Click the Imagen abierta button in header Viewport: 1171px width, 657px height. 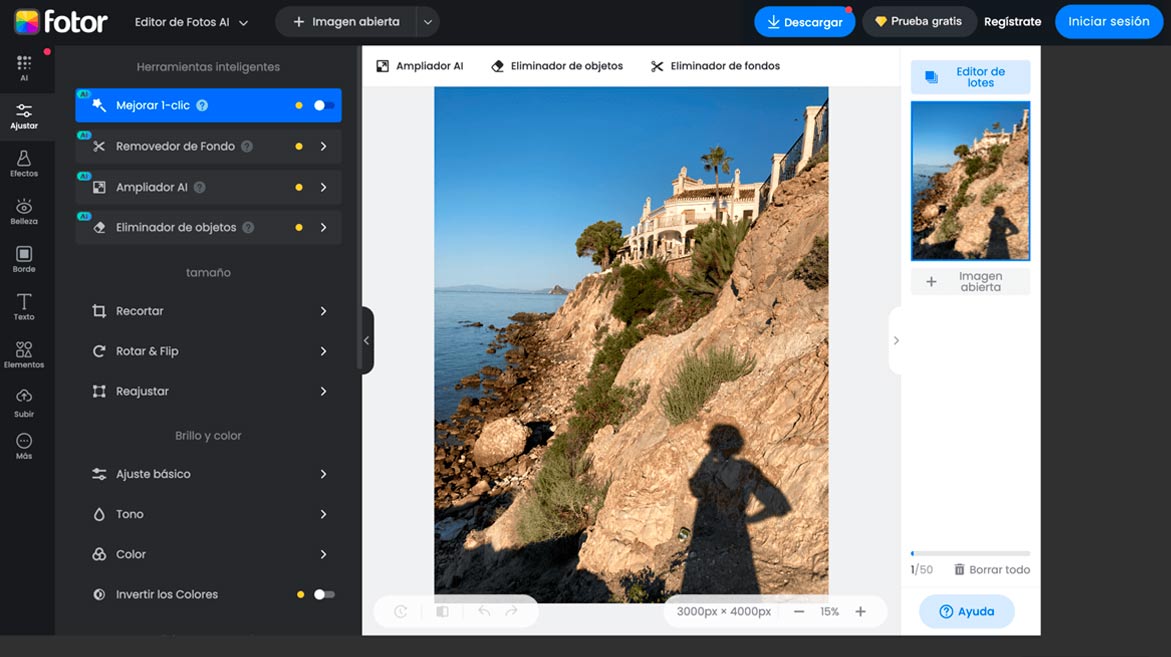[x=346, y=22]
